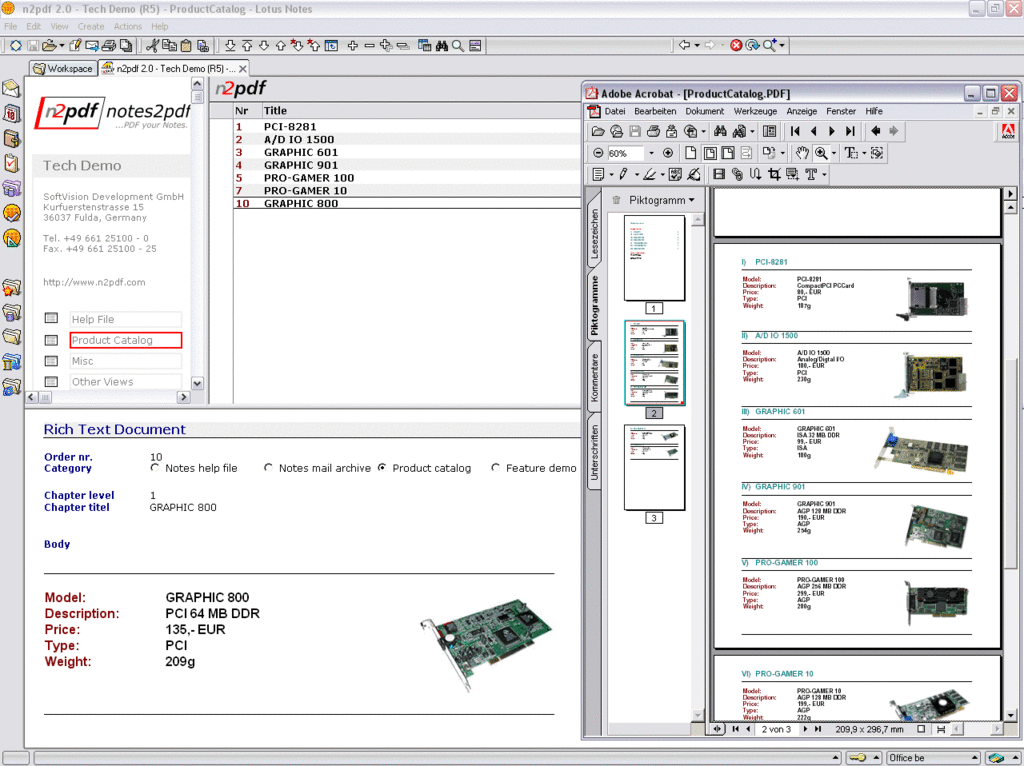
Task: Open dropdown beside Acrobat text select tool
Action: tap(864, 153)
